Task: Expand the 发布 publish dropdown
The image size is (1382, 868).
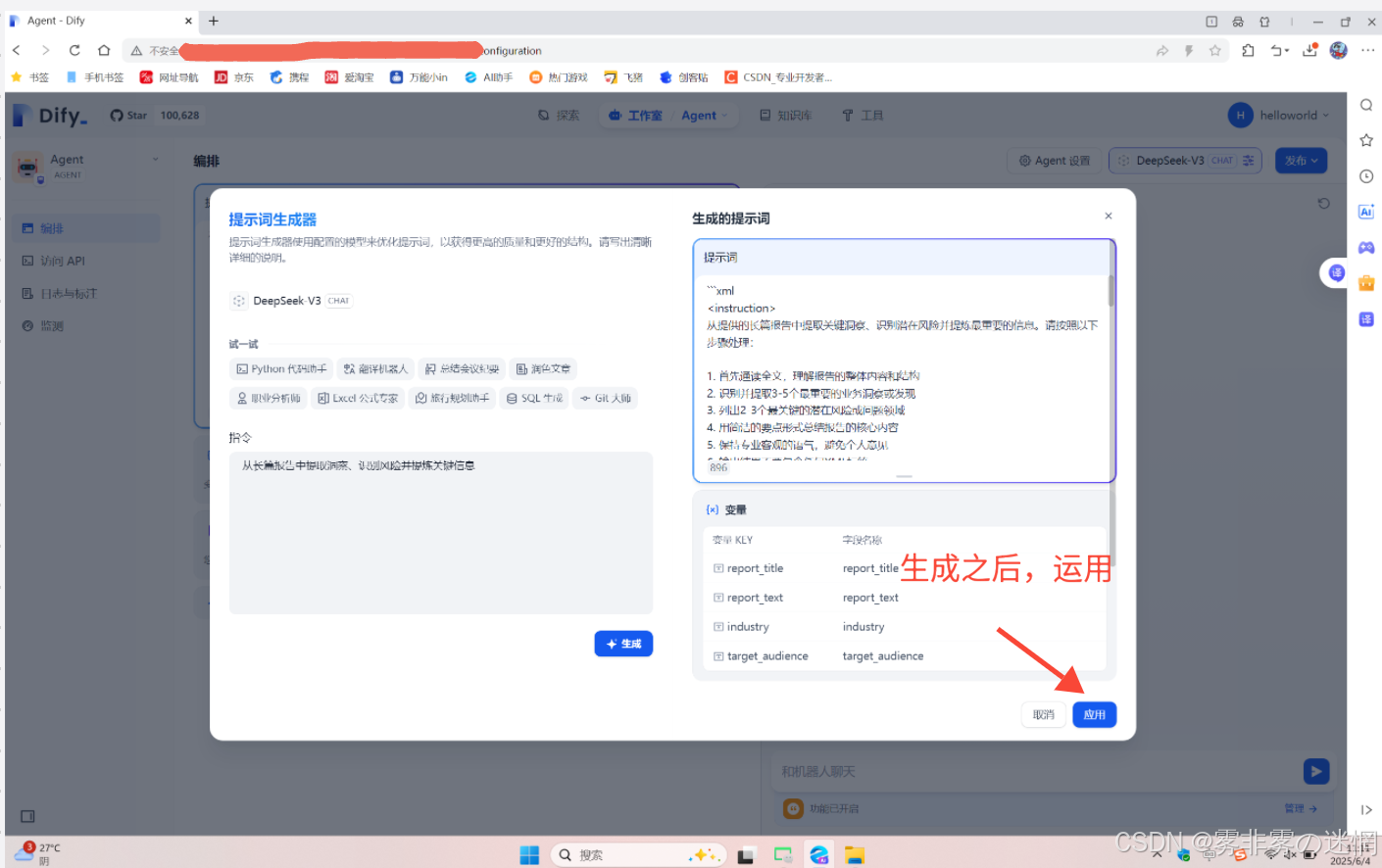Action: [x=1301, y=161]
